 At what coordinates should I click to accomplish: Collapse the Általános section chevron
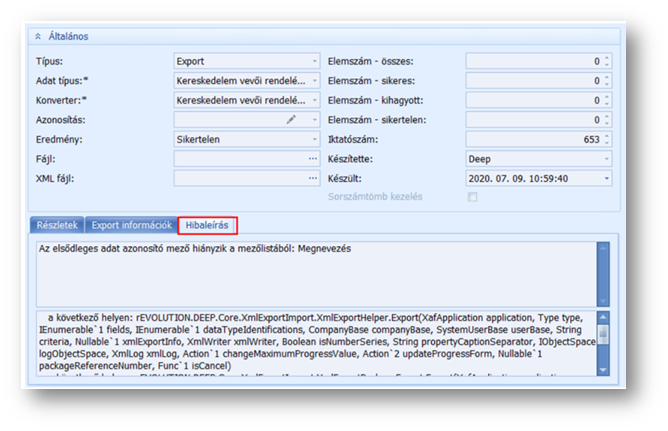[38, 36]
